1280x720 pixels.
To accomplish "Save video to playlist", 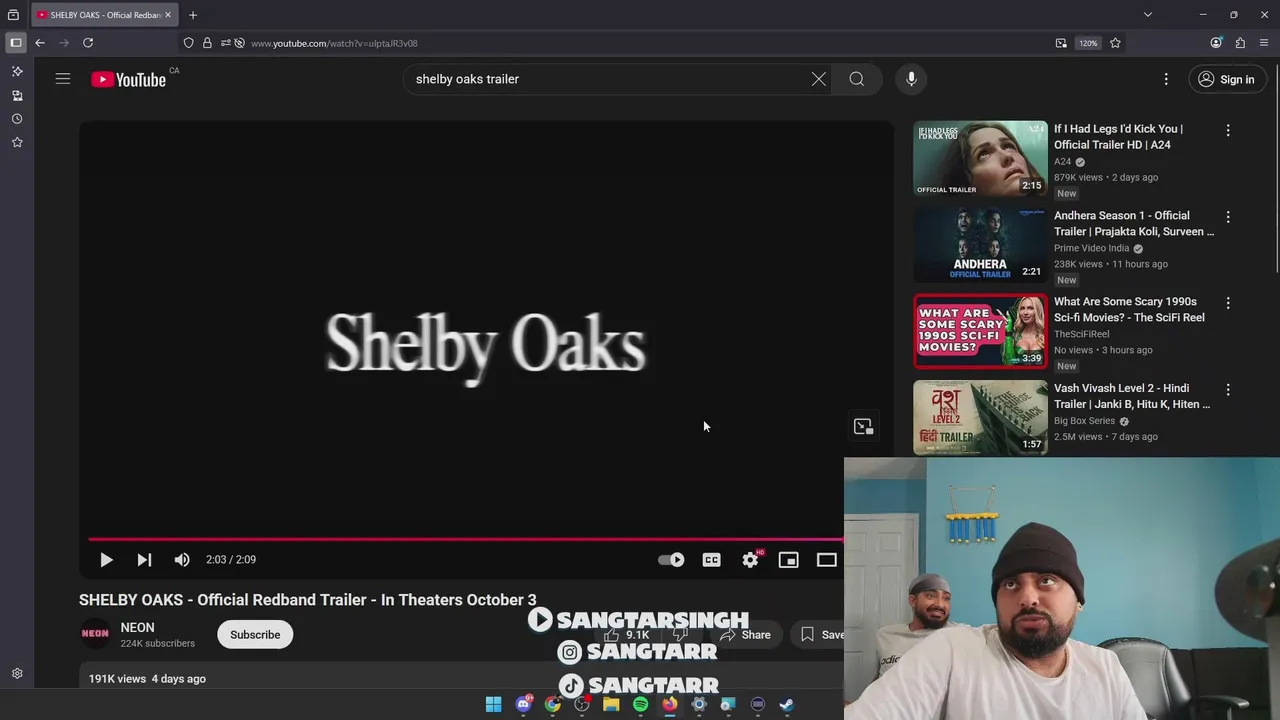I will point(822,635).
